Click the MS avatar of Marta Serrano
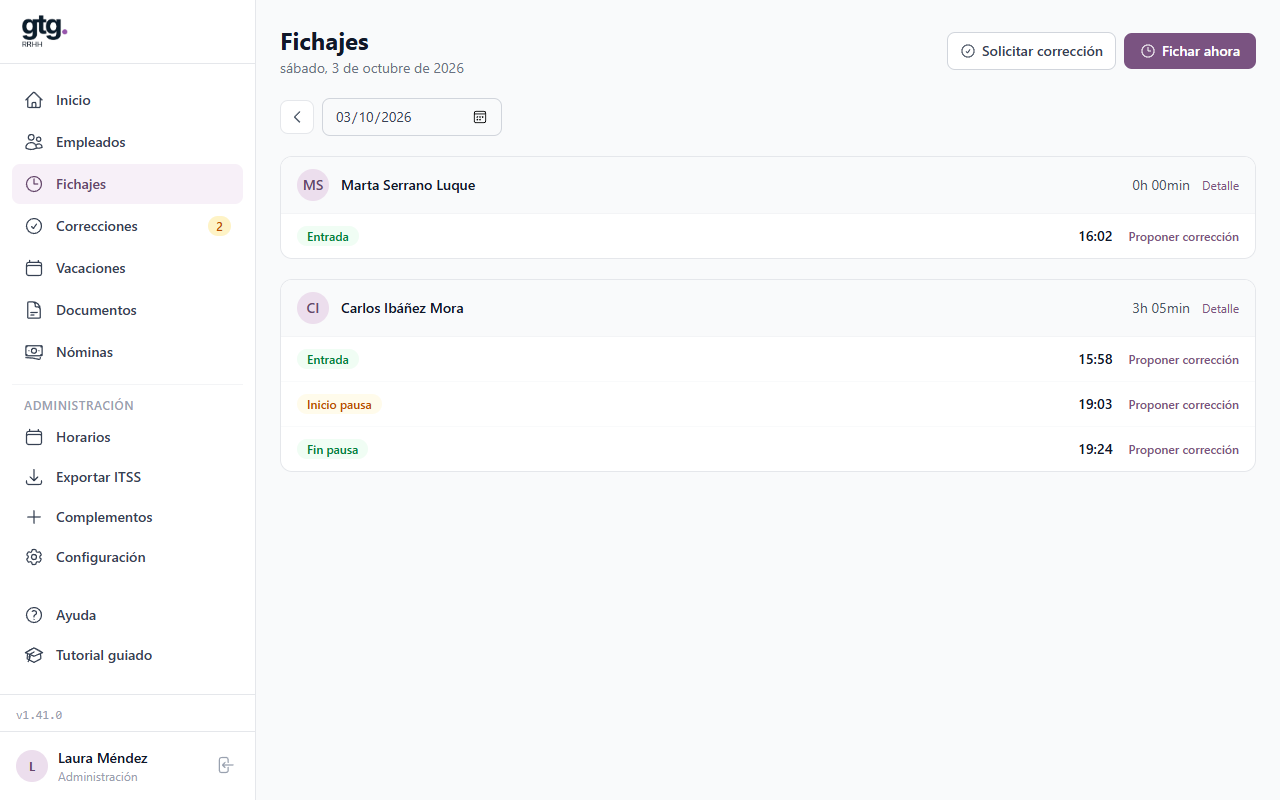1280x800 pixels. pyautogui.click(x=313, y=185)
